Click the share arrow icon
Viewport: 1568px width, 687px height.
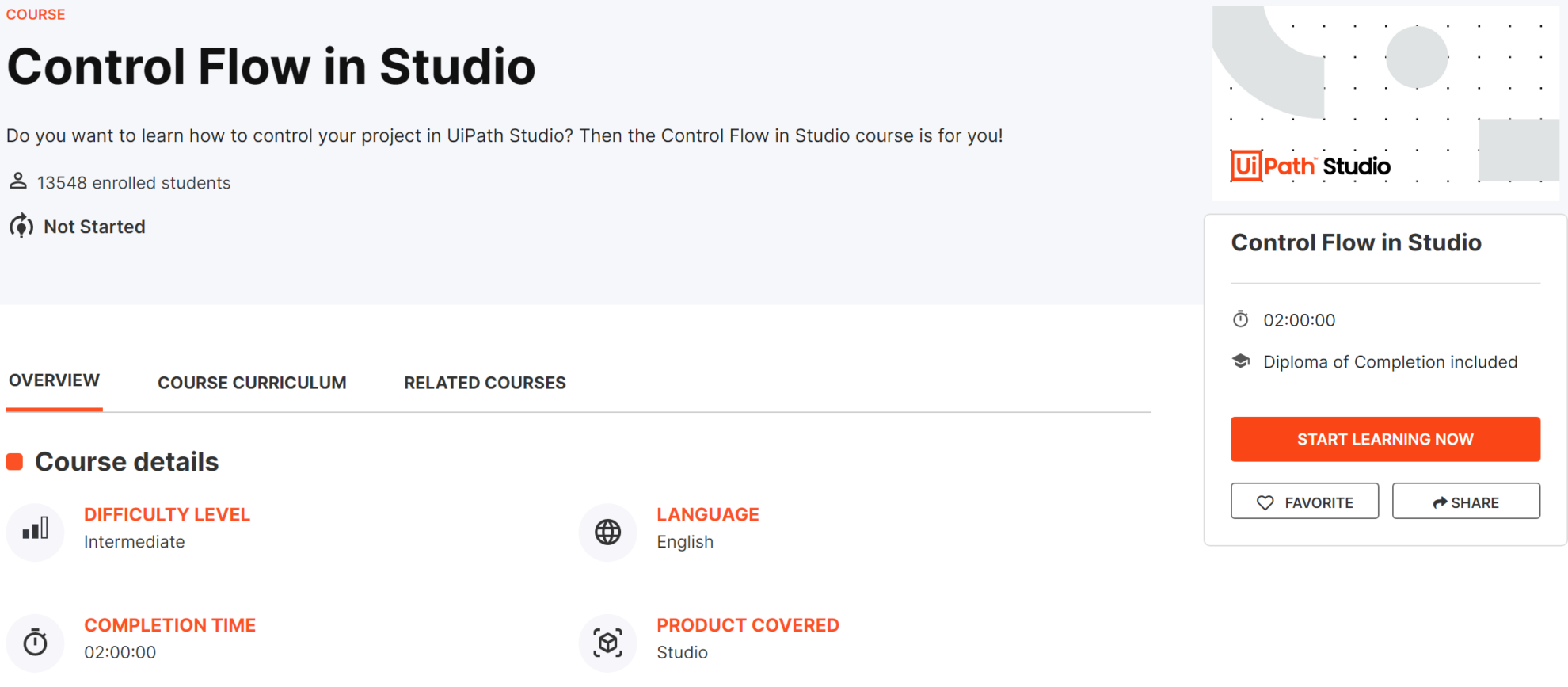click(x=1437, y=501)
